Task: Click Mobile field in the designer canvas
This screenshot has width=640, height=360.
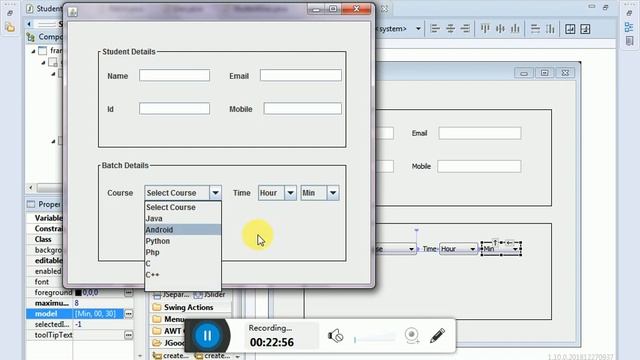Action: tap(479, 166)
